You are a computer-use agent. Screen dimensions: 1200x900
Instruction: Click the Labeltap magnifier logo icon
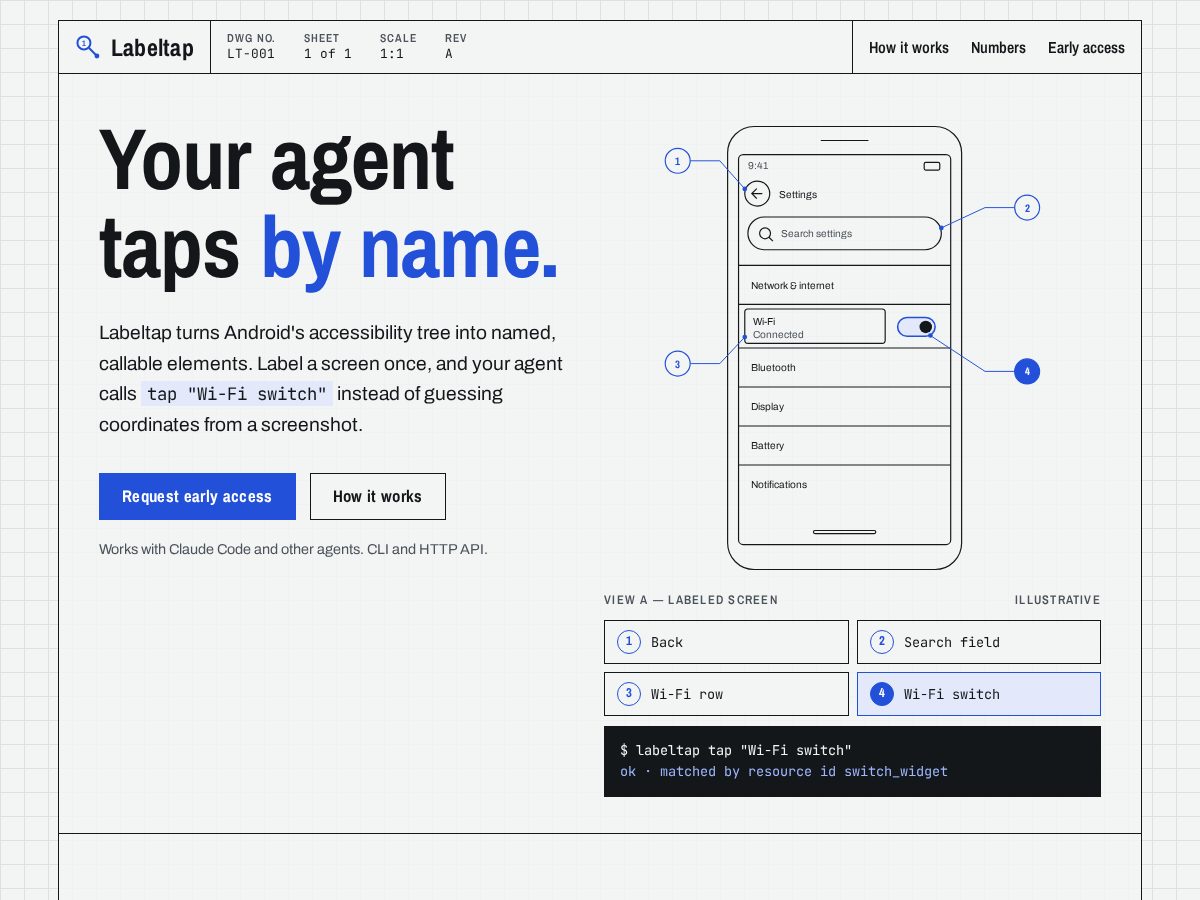(88, 47)
